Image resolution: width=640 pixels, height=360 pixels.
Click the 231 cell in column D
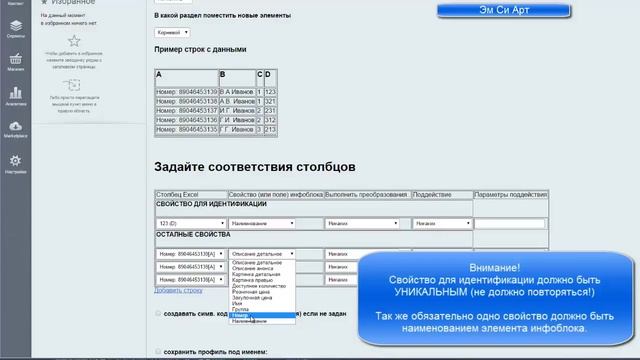coord(270,111)
